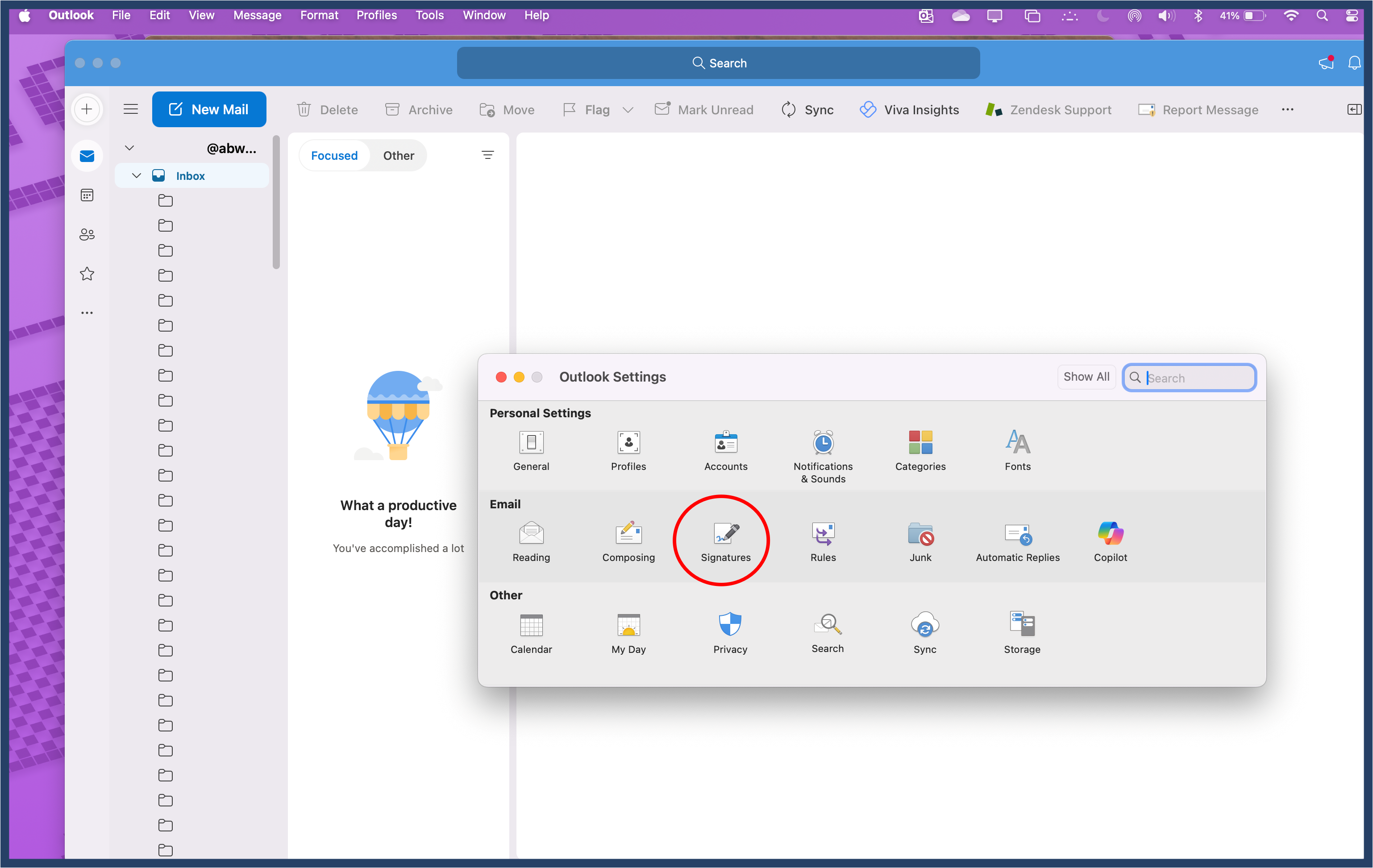This screenshot has width=1373, height=868.
Task: Open Spotlight search in menu bar
Action: [x=1322, y=15]
